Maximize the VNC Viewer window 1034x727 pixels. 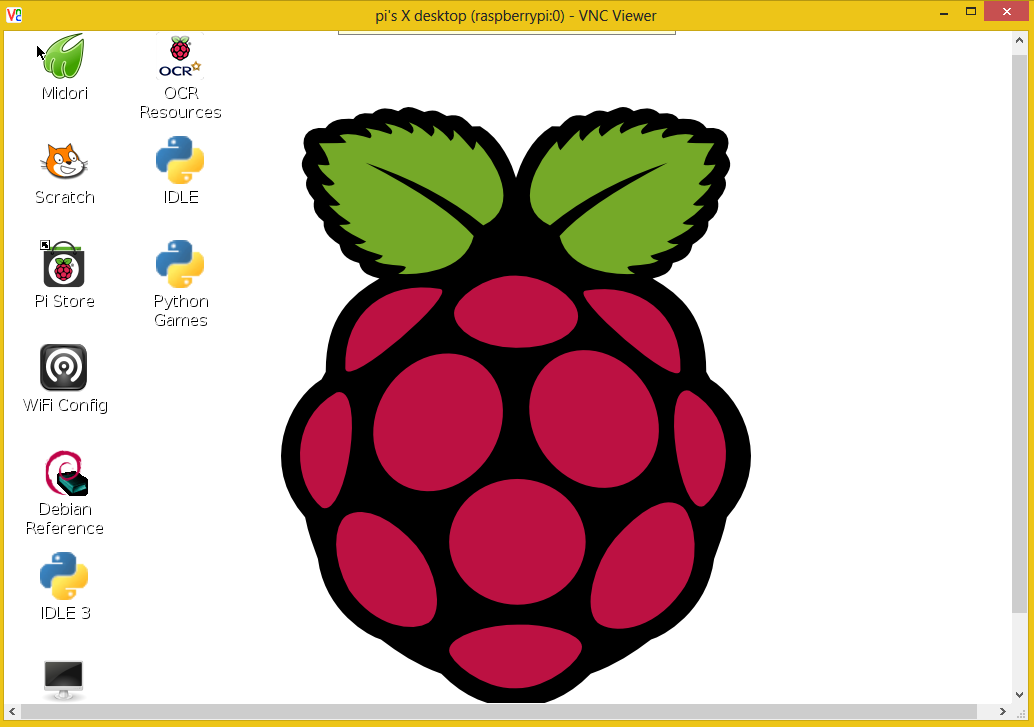[x=971, y=11]
